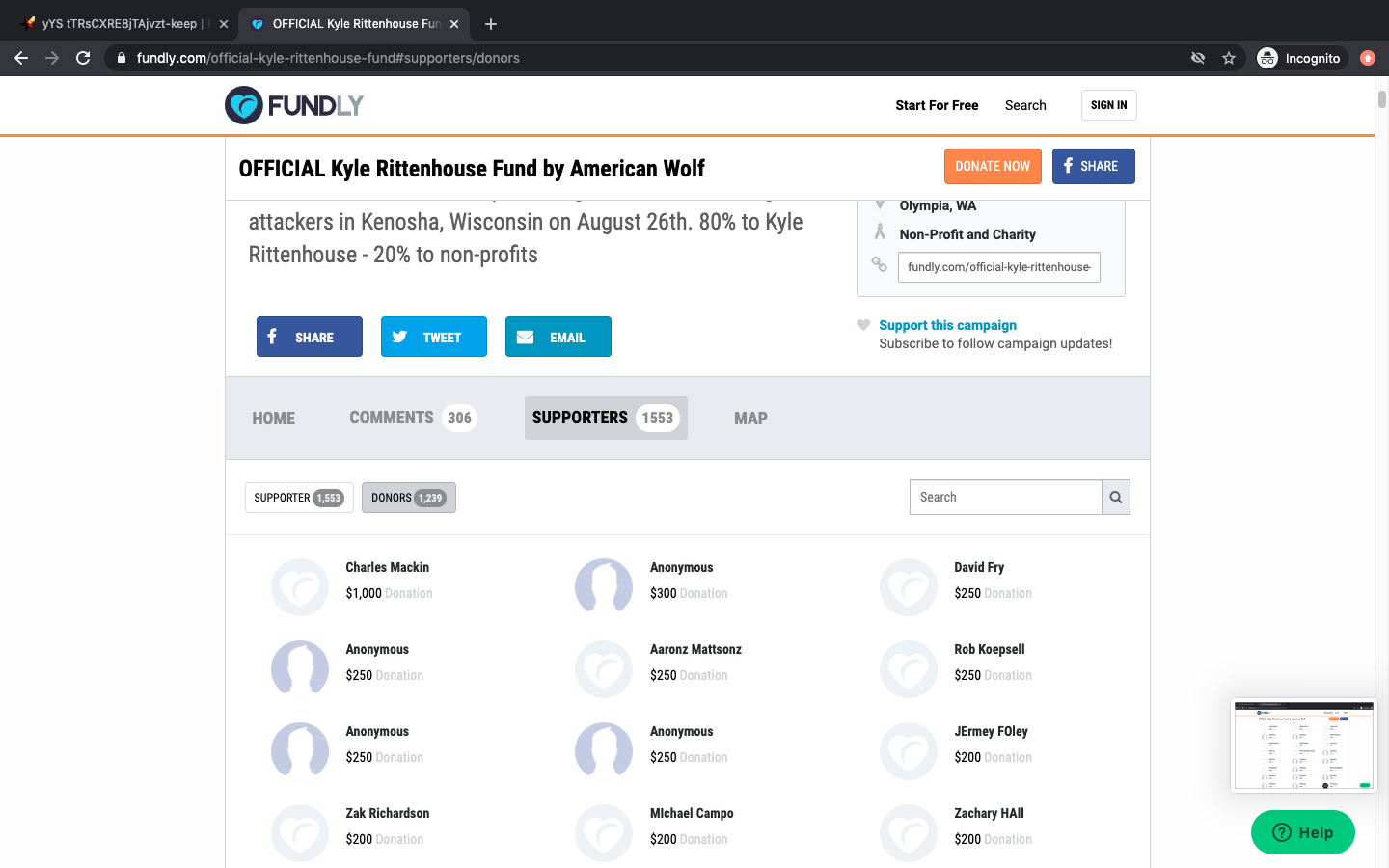Viewport: 1389px width, 868px height.
Task: Click donor name David Fry
Action: coord(979,567)
